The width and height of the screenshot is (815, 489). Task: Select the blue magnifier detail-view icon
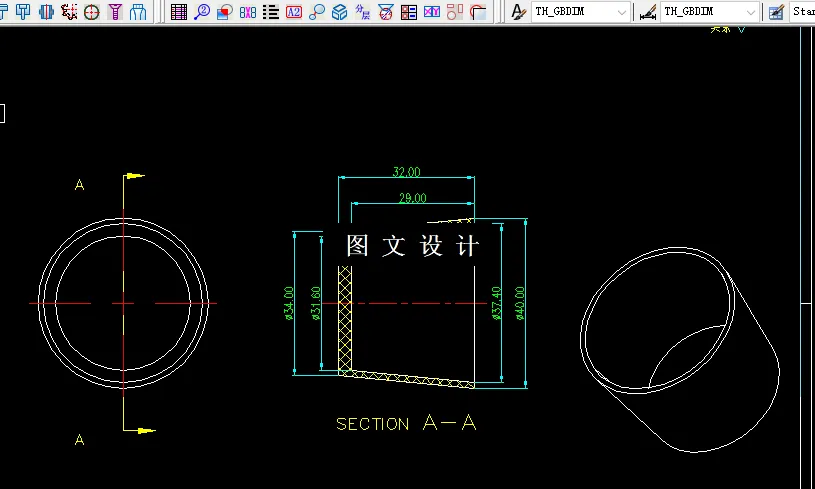tap(317, 11)
